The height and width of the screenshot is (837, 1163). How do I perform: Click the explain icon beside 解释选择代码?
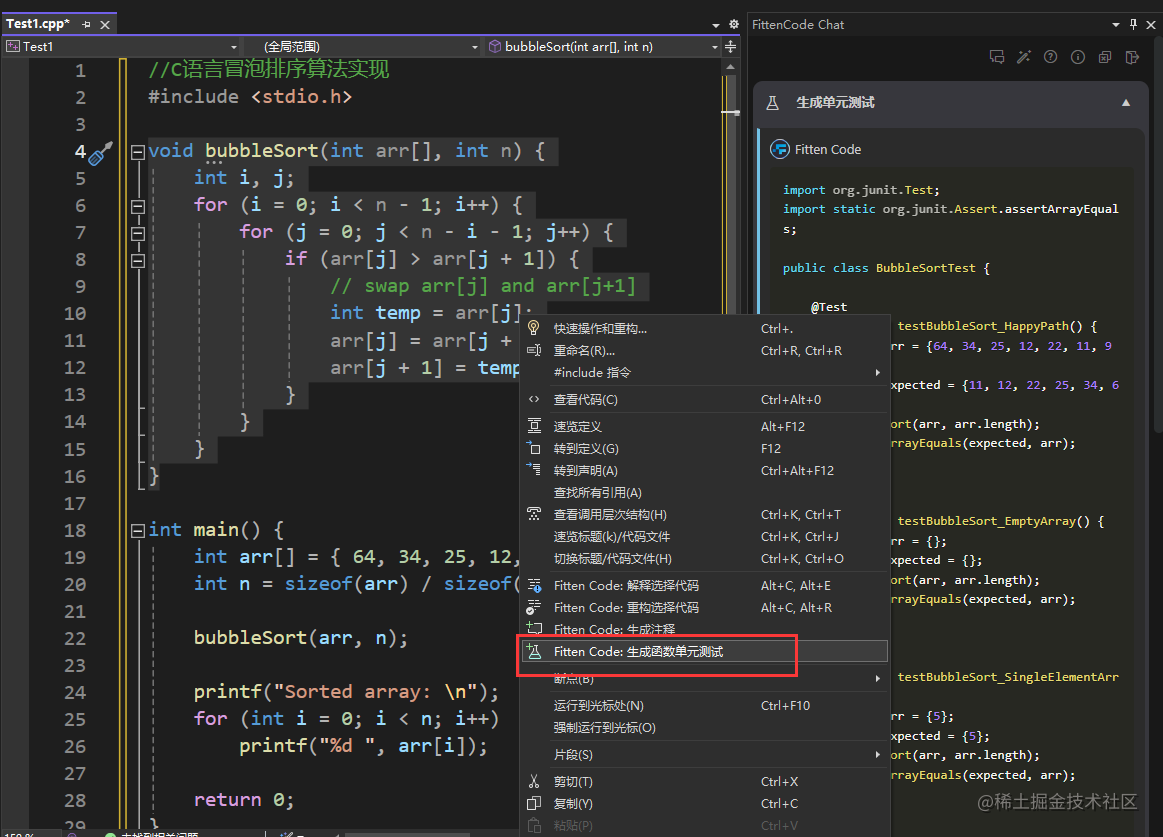coord(534,585)
